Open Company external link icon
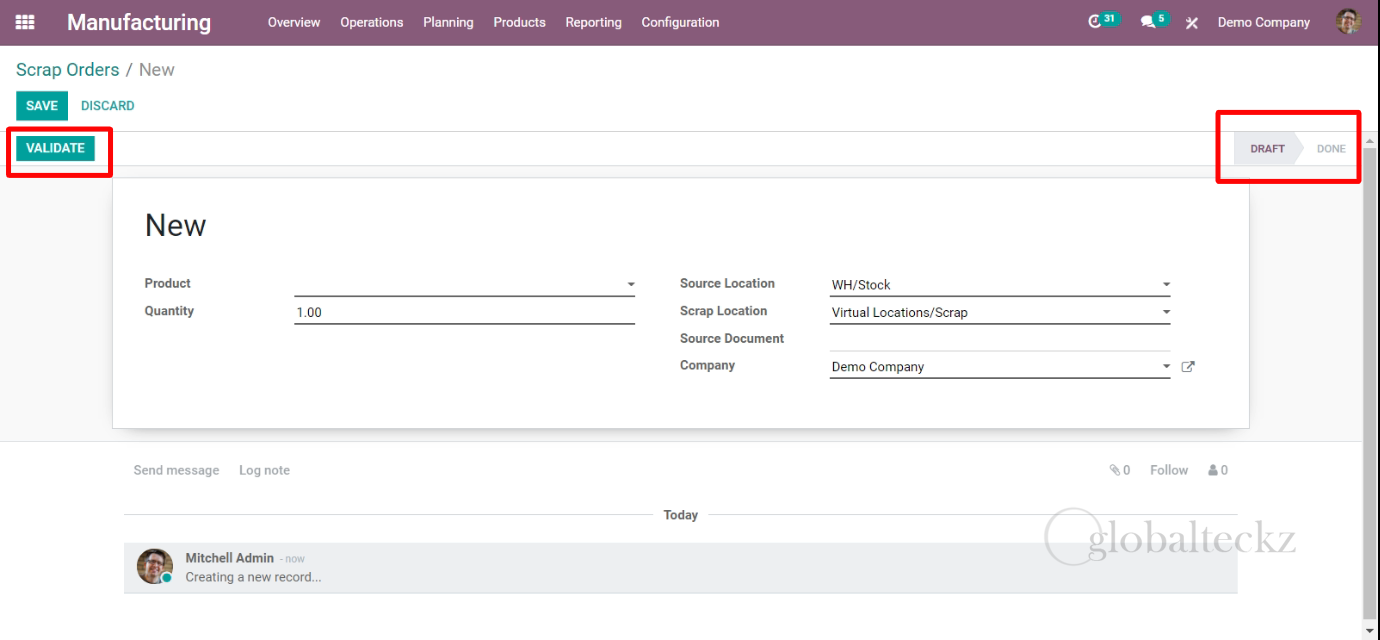Viewport: 1380px width, 640px height. [1188, 367]
